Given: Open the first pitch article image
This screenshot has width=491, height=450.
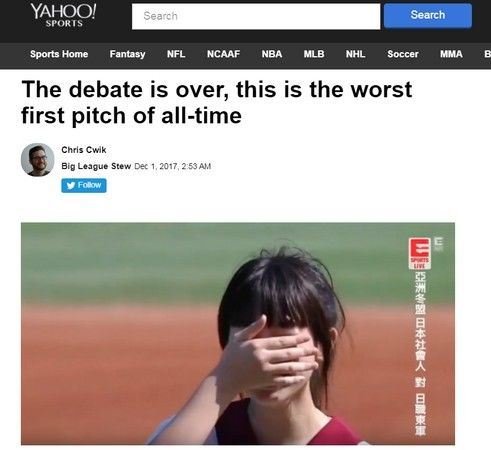Looking at the screenshot, I should [238, 334].
